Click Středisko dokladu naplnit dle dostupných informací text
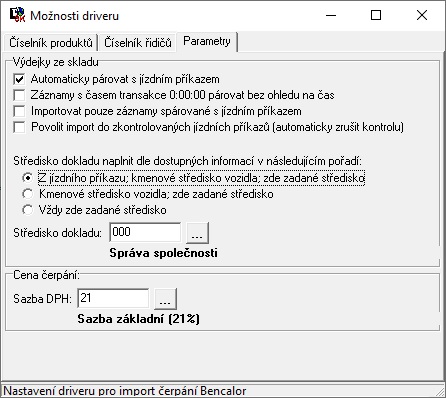This screenshot has height=398, width=446. (x=187, y=161)
